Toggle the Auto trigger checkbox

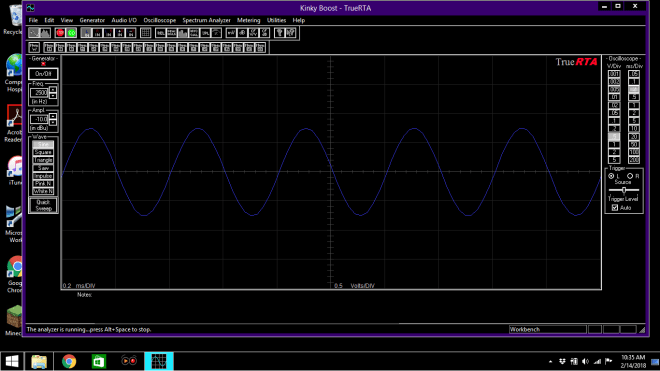point(615,208)
